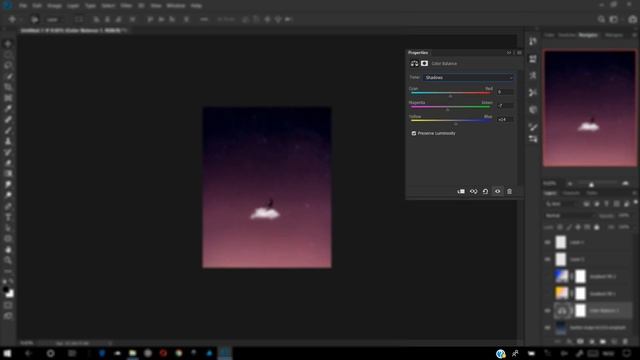Click the Color Balance adjustment icon in Properties
This screenshot has width=640, height=360.
(x=414, y=63)
